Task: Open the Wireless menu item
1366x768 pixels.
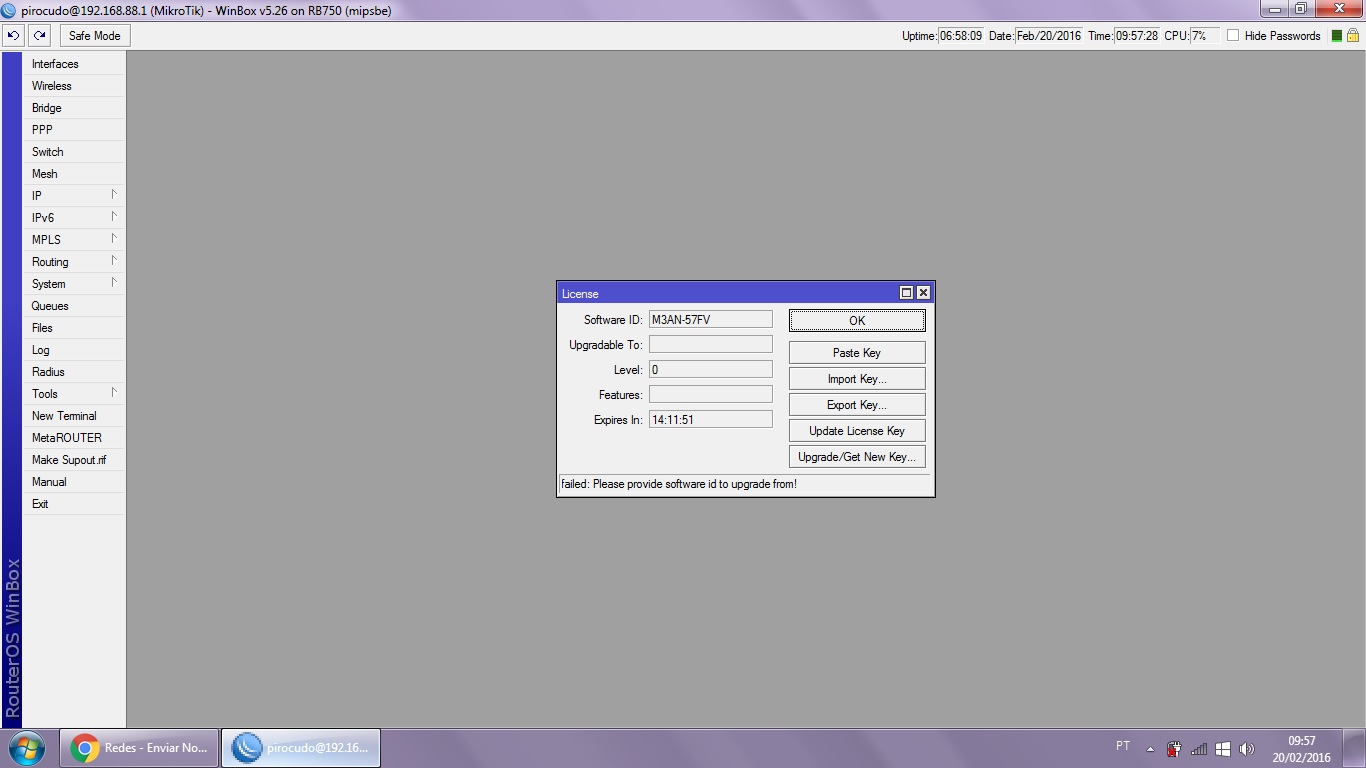Action: pos(74,86)
